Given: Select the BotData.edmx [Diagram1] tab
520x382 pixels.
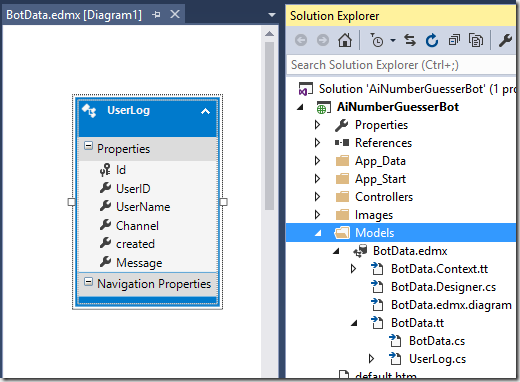Looking at the screenshot, I should tap(74, 15).
